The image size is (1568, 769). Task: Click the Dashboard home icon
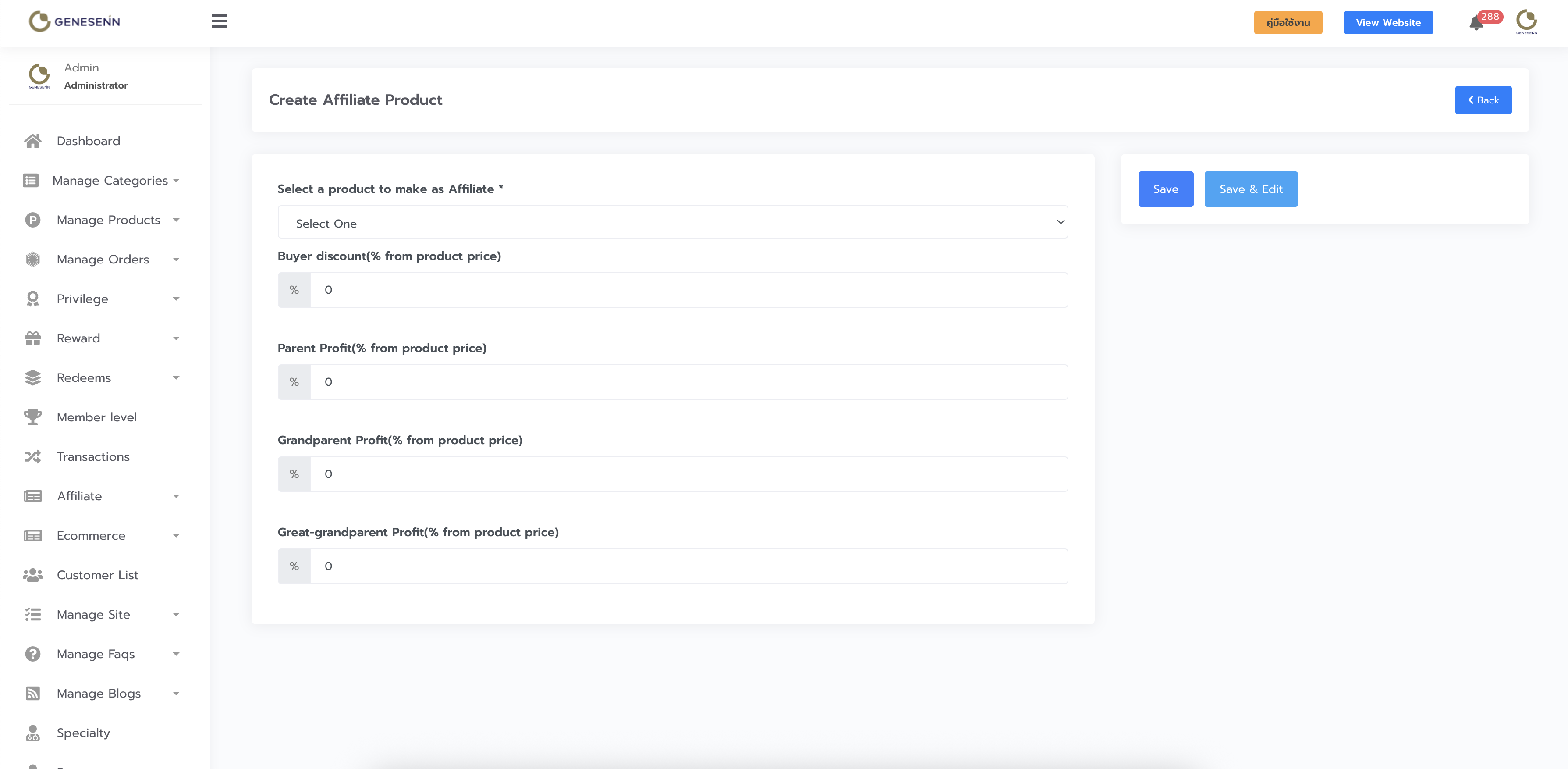click(33, 141)
